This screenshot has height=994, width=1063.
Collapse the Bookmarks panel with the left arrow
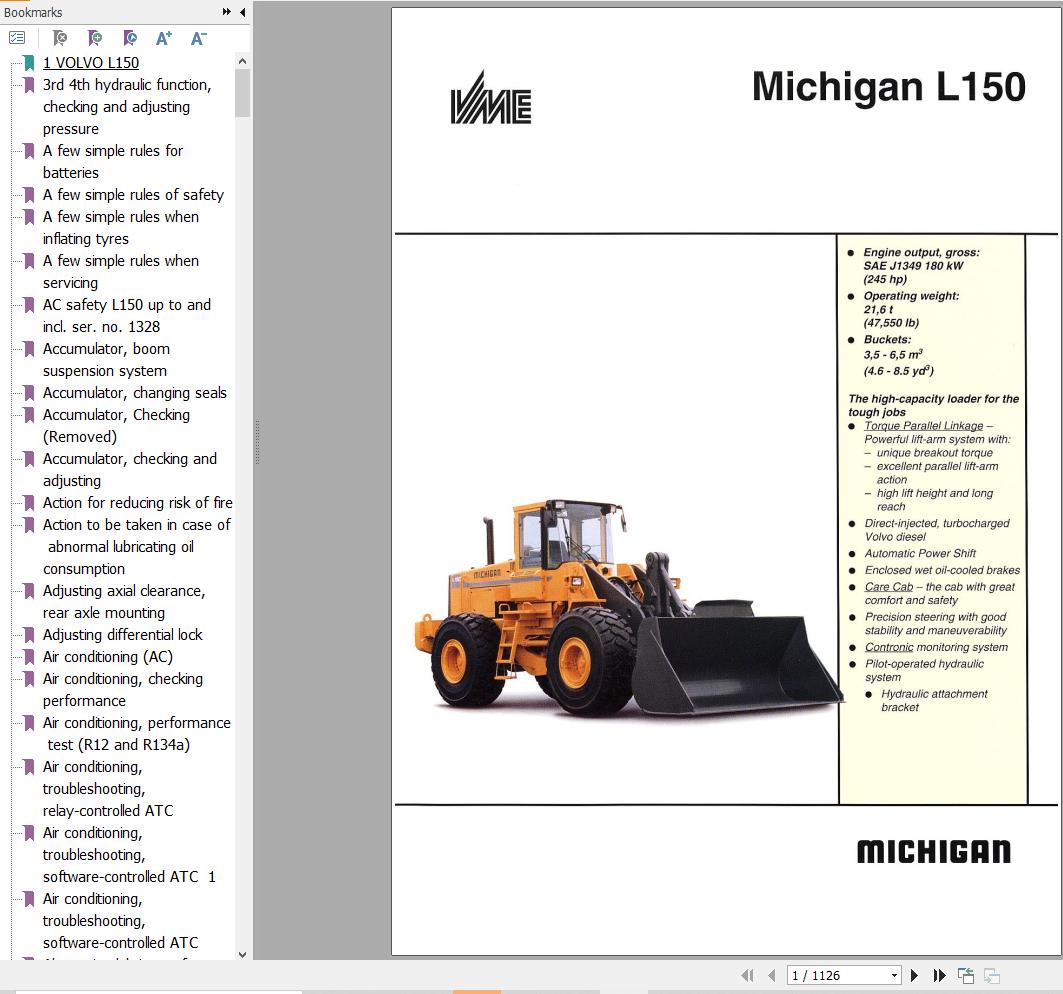(243, 12)
